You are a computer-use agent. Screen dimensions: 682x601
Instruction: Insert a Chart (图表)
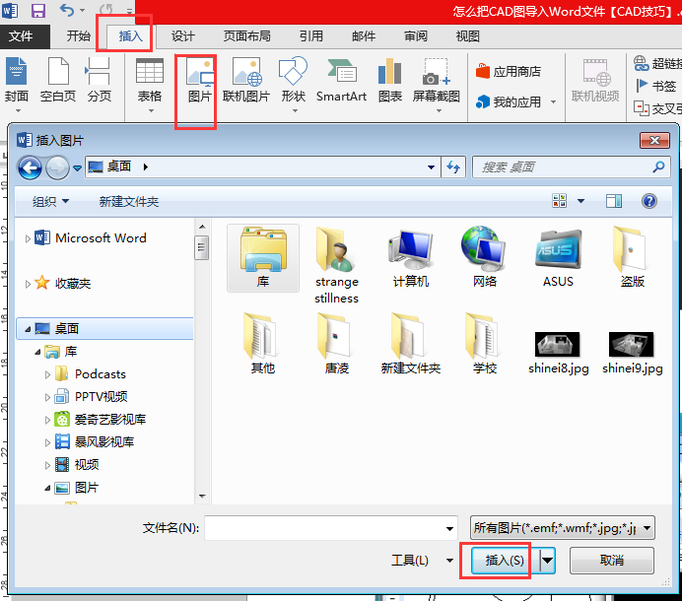[x=390, y=81]
